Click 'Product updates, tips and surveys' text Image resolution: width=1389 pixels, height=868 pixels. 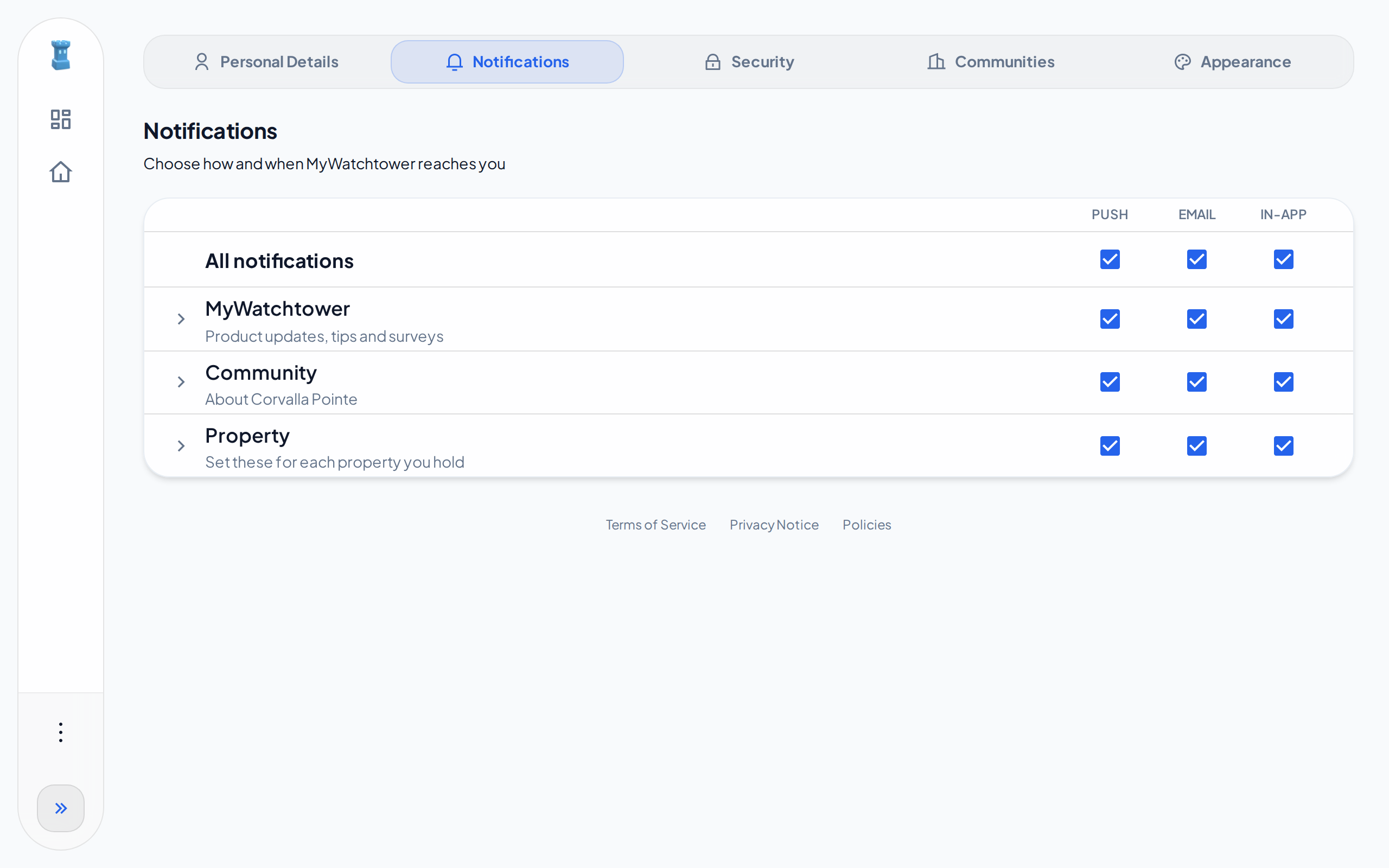click(324, 336)
